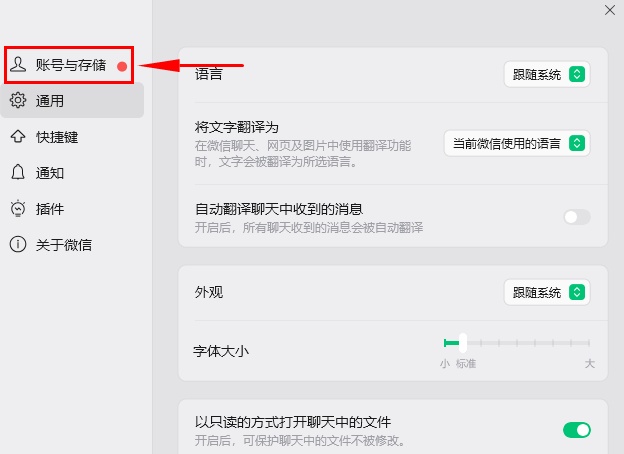
Task: Open the 账号与存储 settings tab
Action: 69,65
